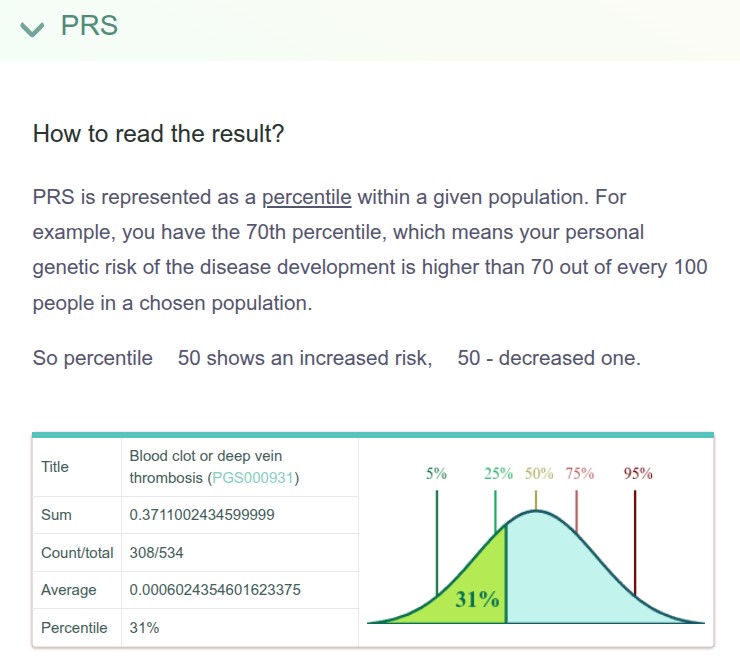Click the PRS section header title
Viewport: 740px width, 672px height.
click(x=89, y=25)
